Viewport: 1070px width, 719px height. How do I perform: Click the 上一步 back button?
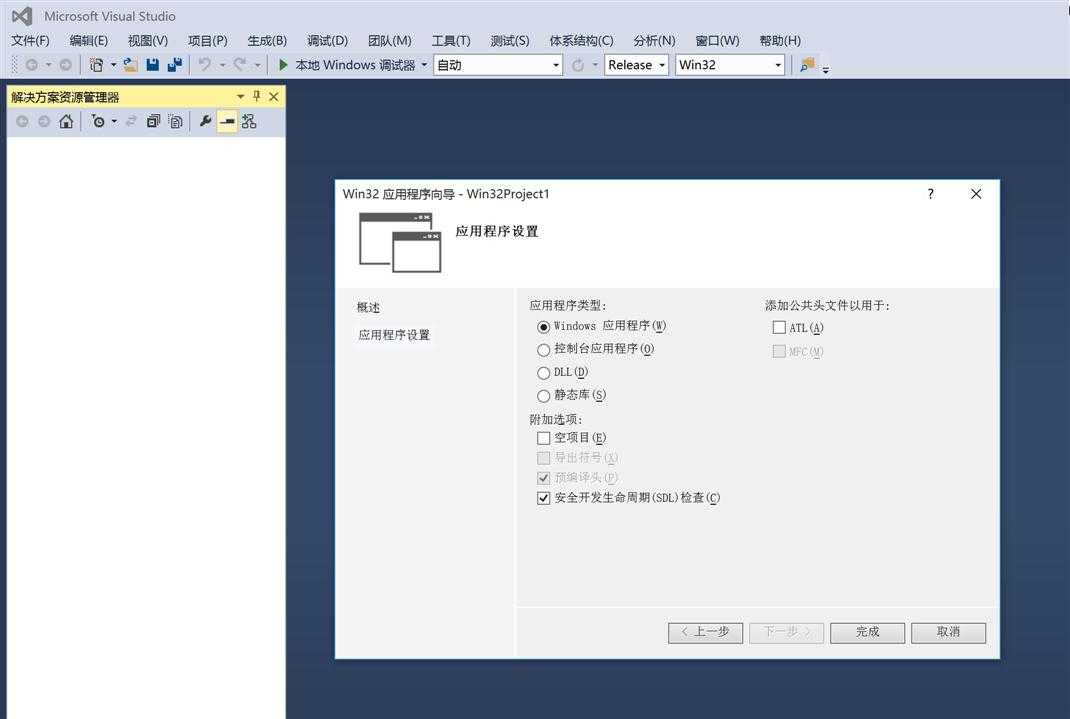click(705, 632)
